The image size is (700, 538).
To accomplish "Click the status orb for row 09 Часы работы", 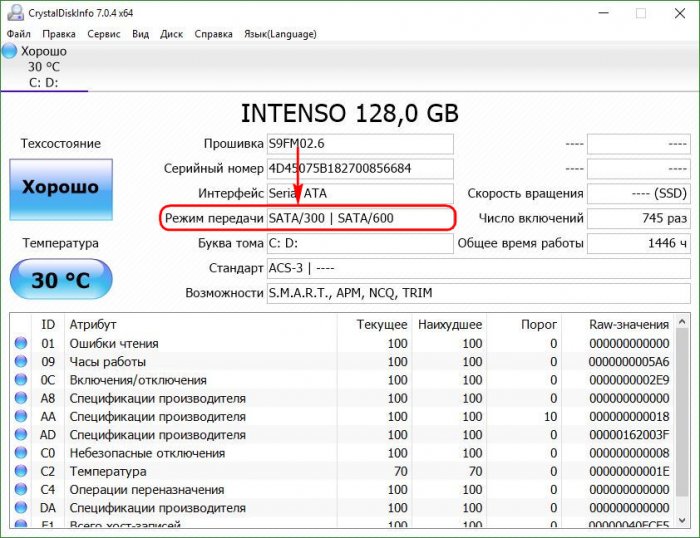I will (21, 361).
